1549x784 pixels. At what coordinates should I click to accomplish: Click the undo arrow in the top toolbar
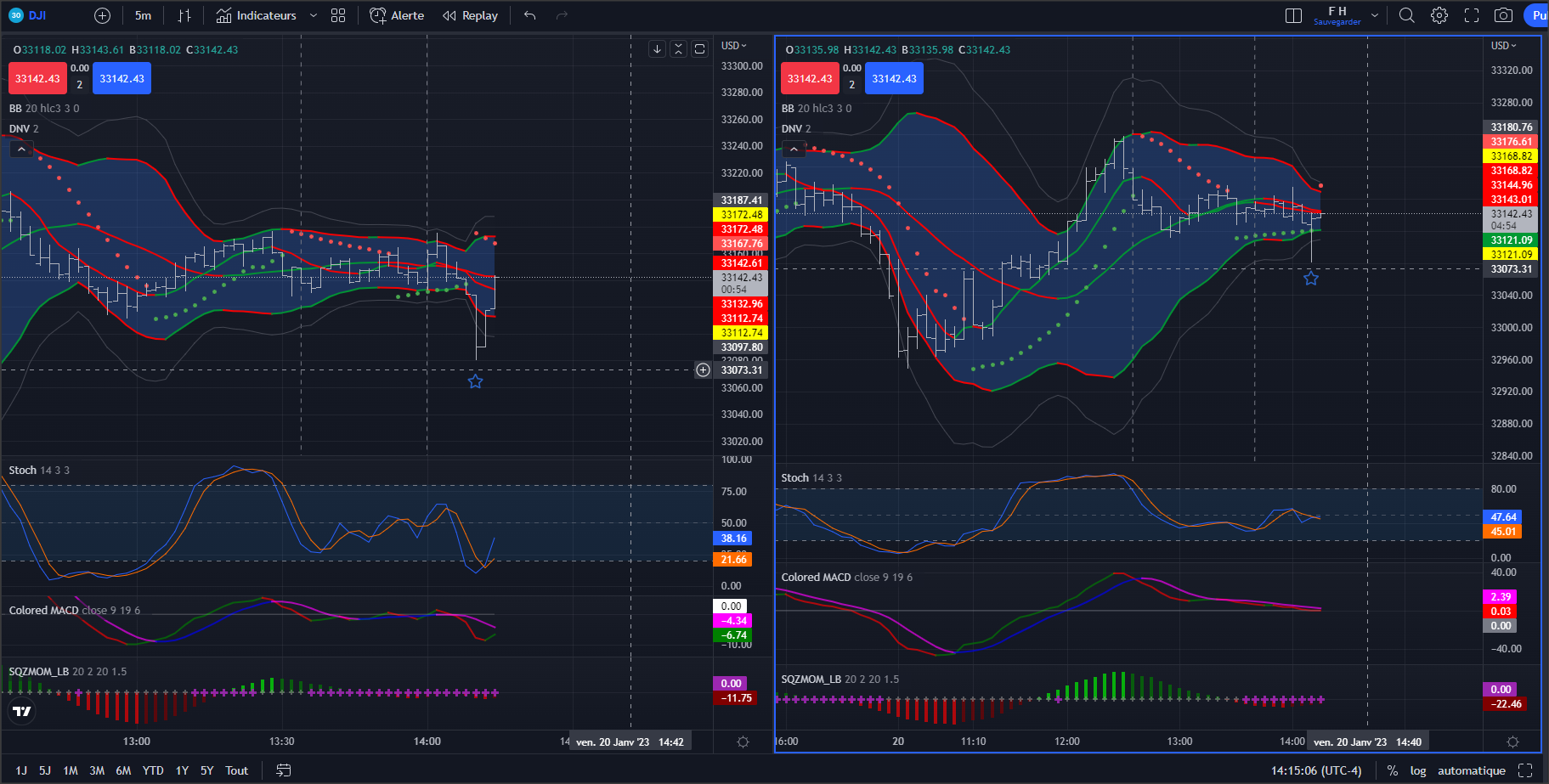point(530,15)
